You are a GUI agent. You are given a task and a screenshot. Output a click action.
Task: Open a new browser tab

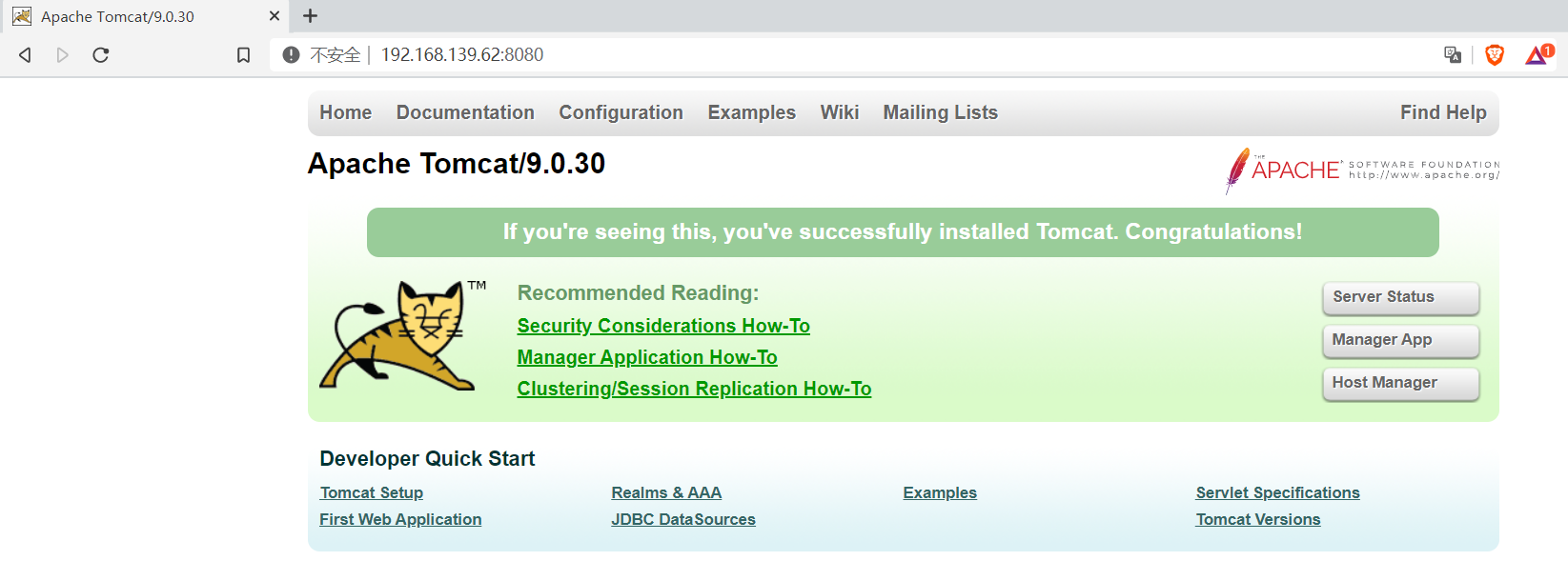click(x=310, y=16)
